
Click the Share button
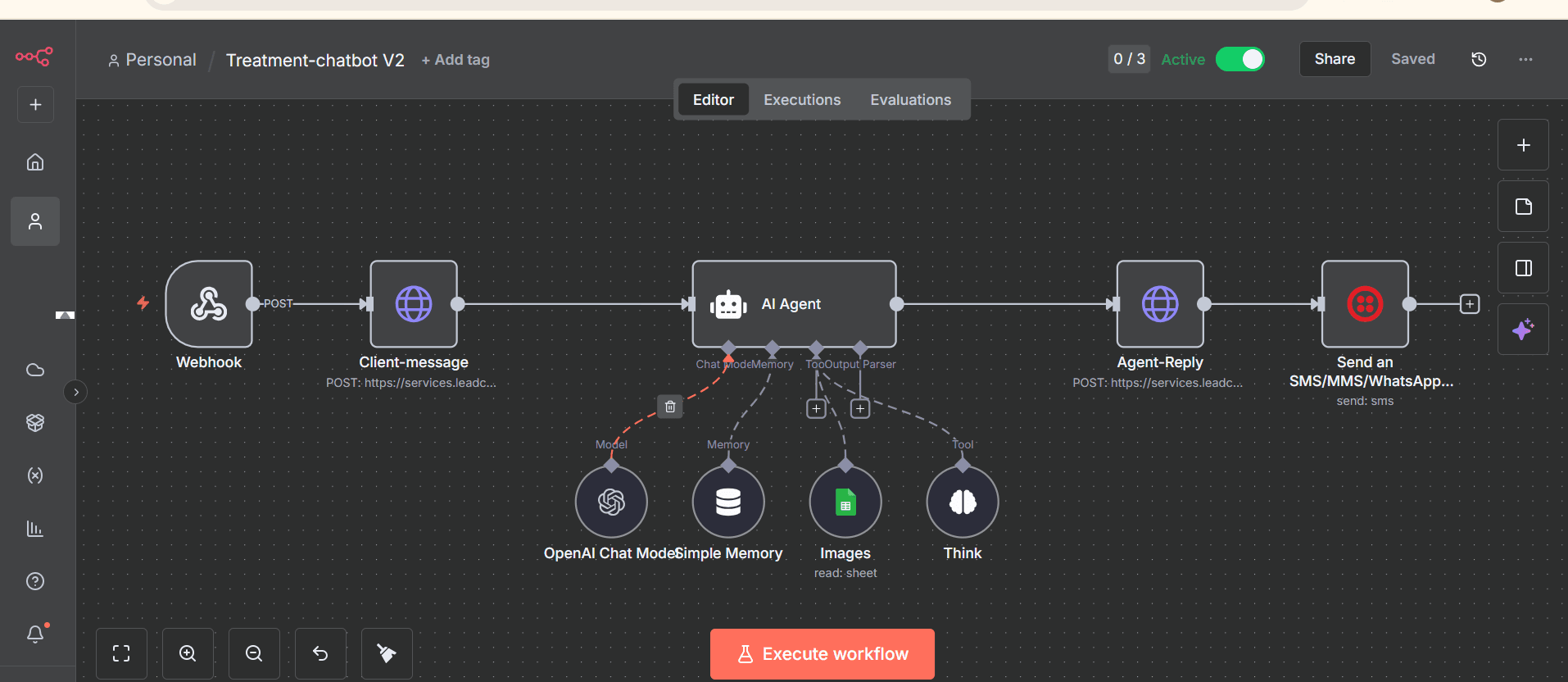[1335, 59]
